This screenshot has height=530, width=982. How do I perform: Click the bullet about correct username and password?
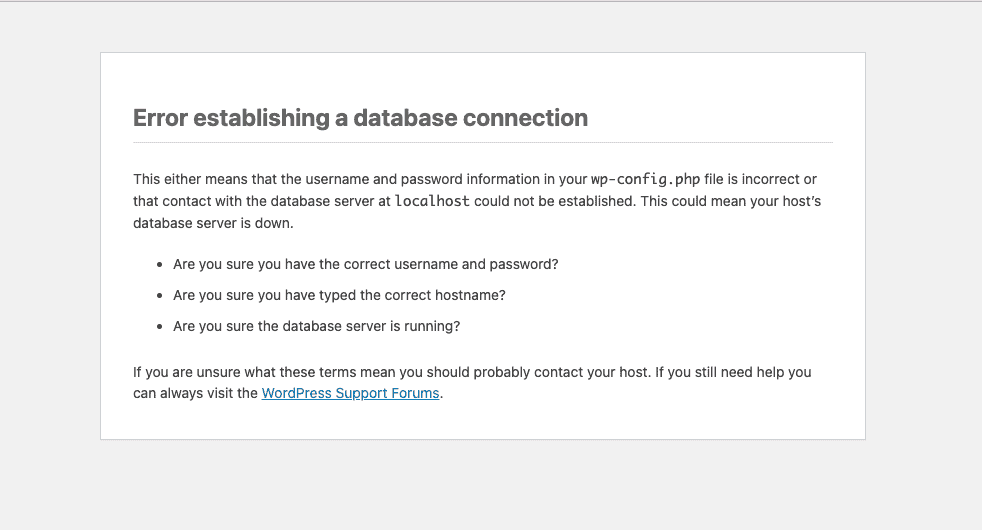click(x=365, y=265)
